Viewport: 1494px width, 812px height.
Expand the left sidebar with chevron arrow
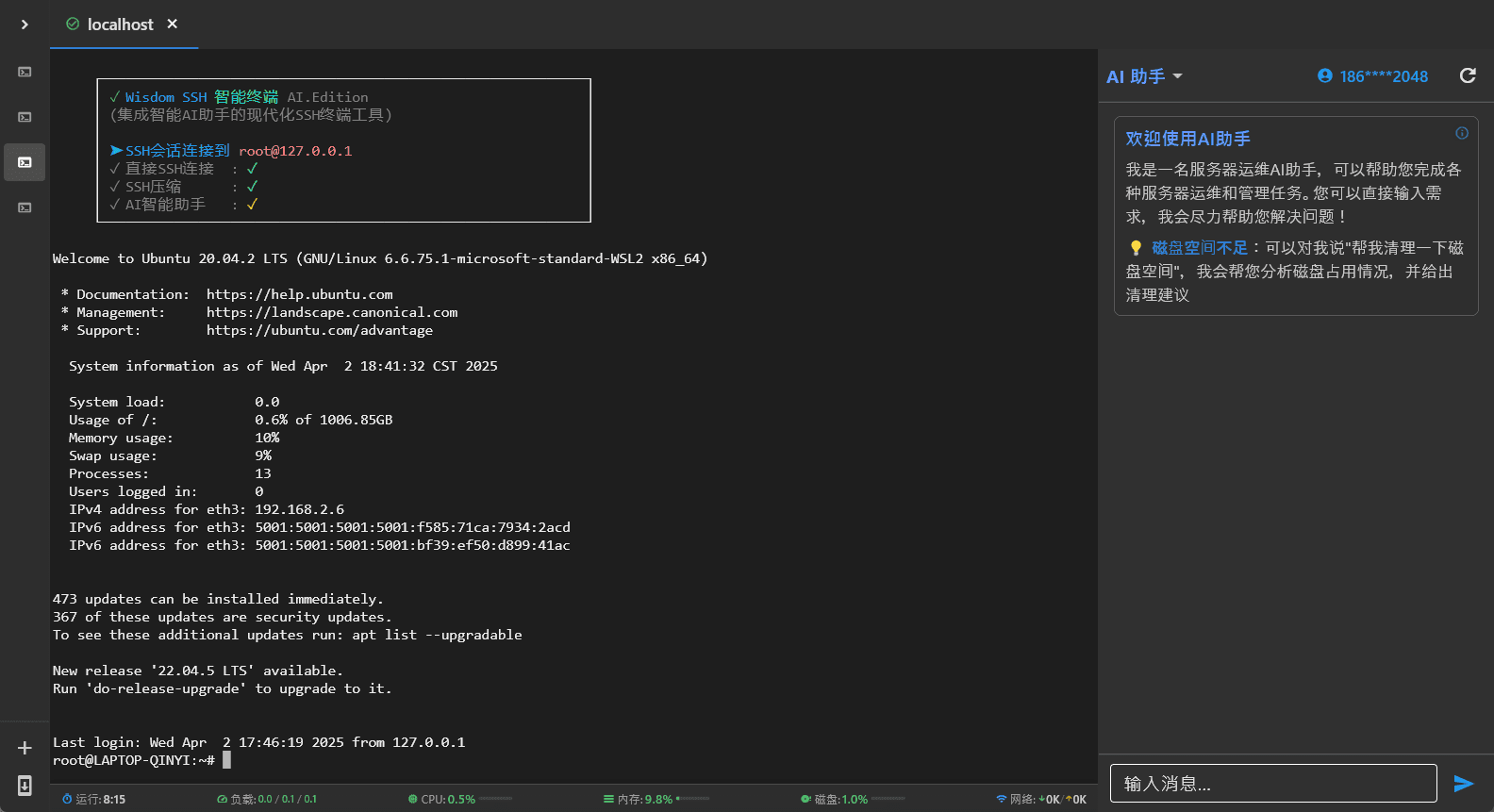25,25
